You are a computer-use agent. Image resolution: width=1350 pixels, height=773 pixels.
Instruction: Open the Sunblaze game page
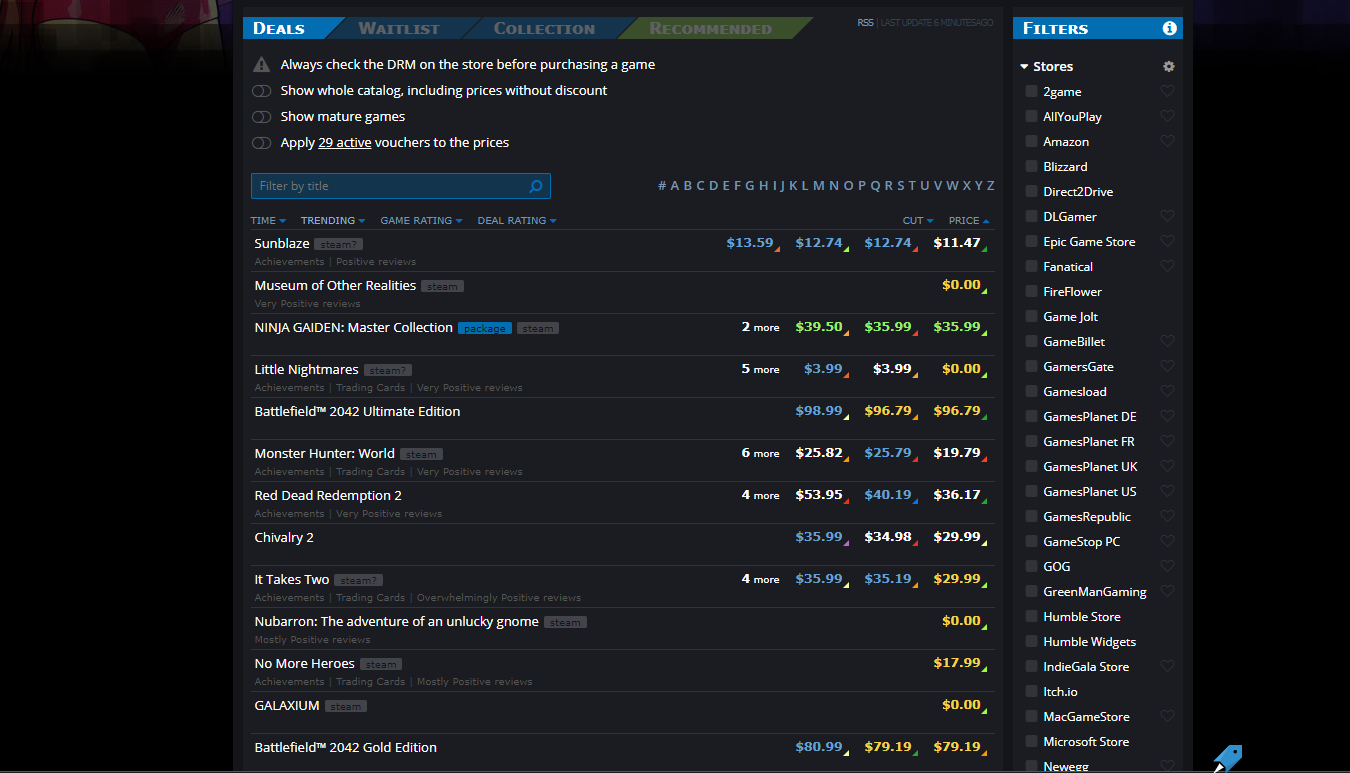pos(282,243)
